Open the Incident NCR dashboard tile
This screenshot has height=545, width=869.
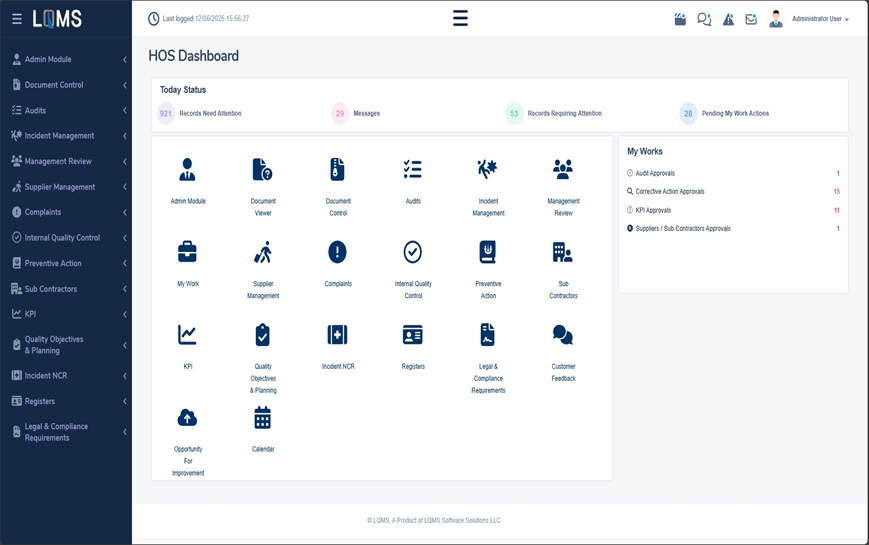tap(338, 346)
